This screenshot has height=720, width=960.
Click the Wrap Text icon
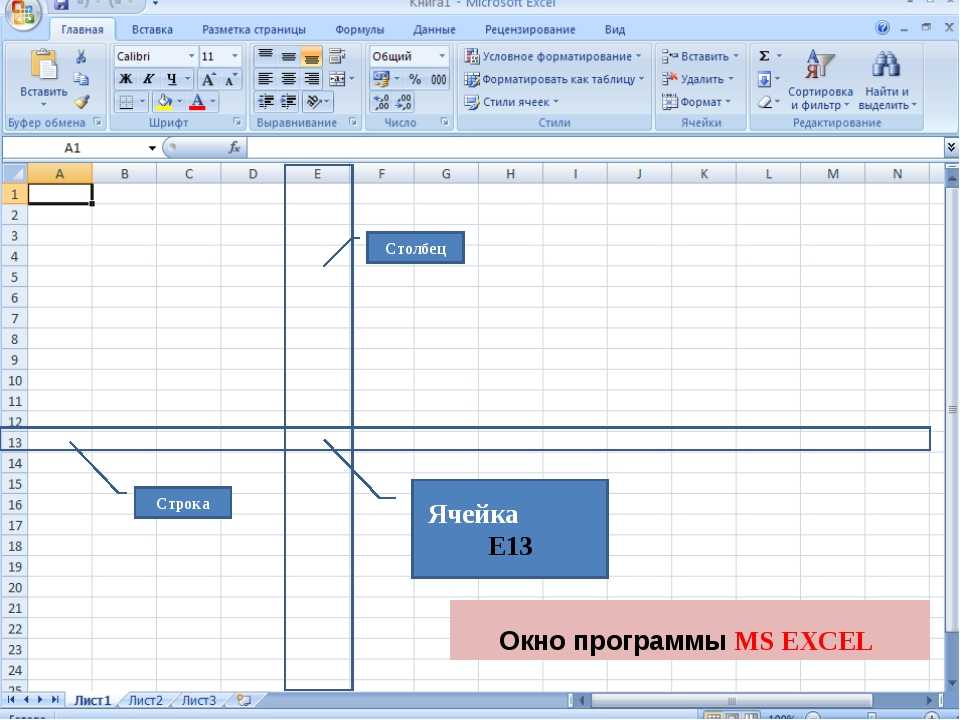click(x=337, y=56)
